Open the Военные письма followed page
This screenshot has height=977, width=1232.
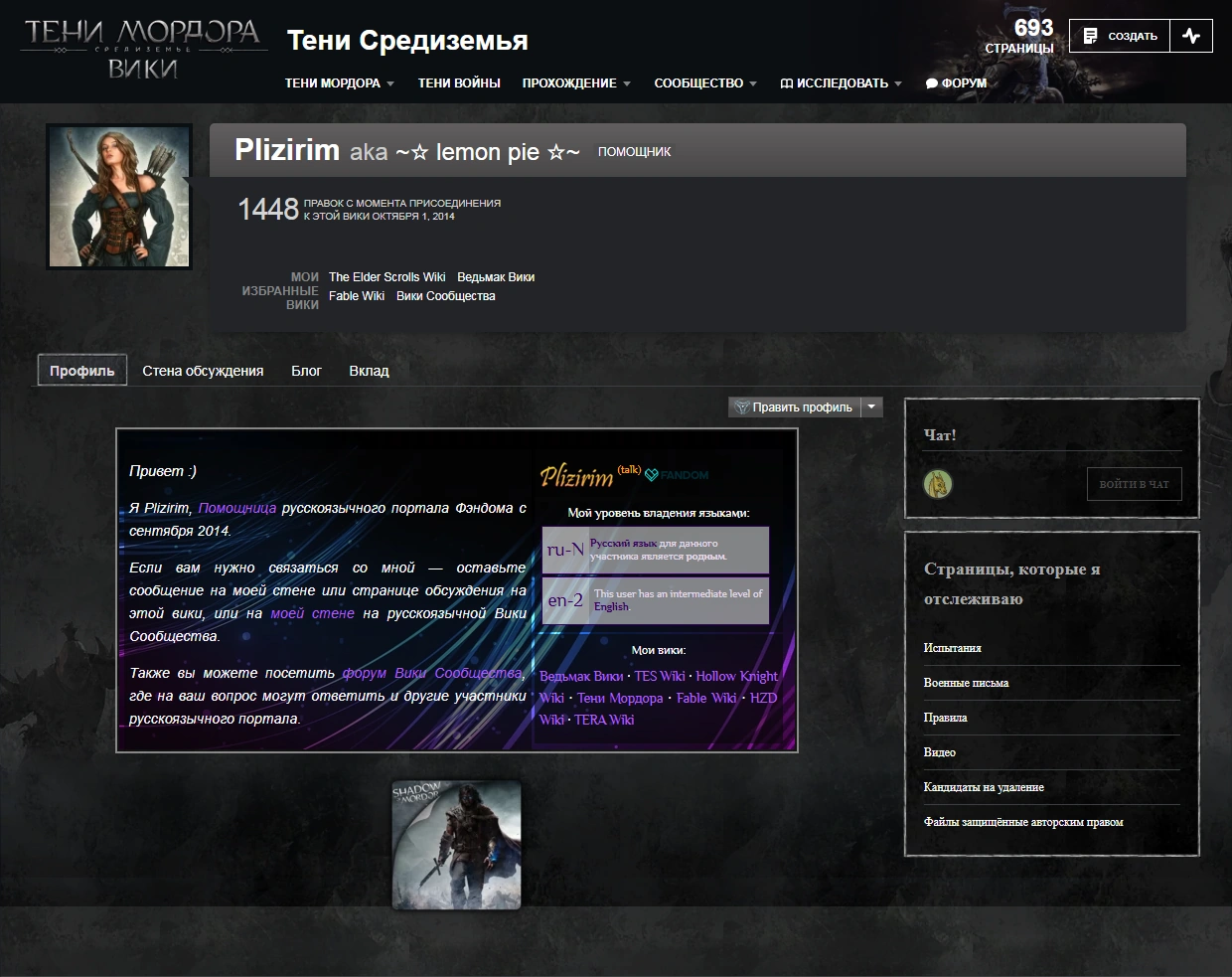coord(966,683)
